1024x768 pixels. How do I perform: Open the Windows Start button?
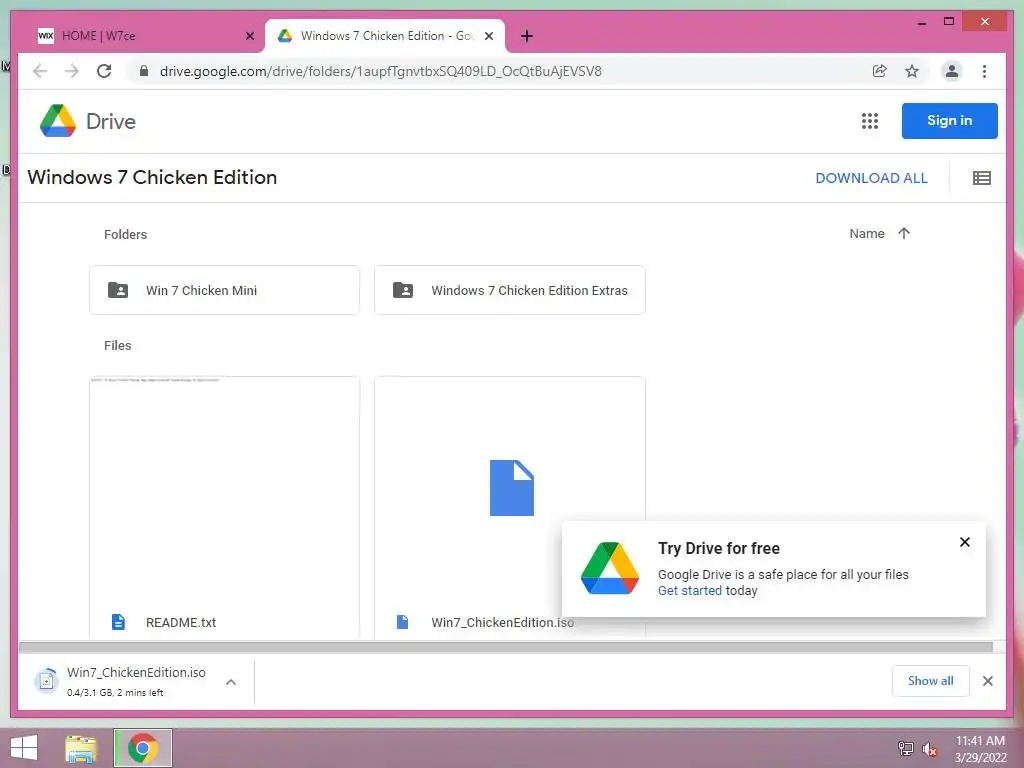24,748
